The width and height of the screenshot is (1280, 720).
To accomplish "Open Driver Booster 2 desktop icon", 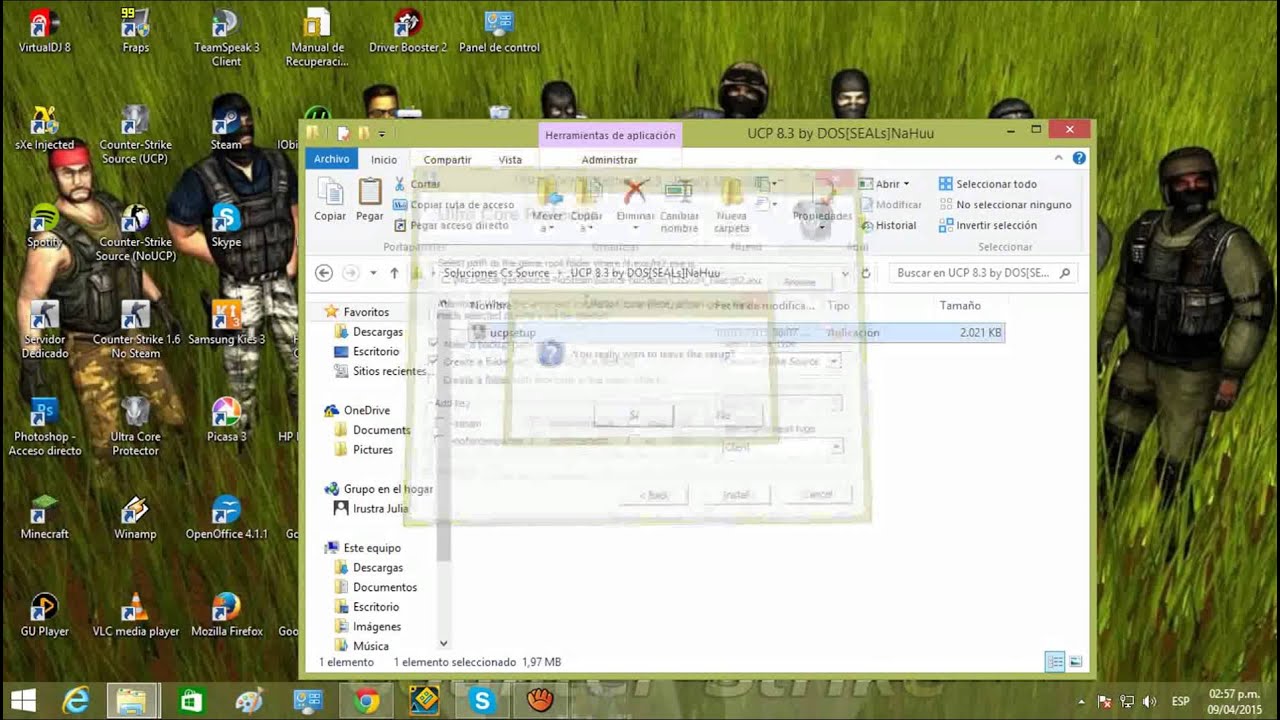I will point(408,31).
